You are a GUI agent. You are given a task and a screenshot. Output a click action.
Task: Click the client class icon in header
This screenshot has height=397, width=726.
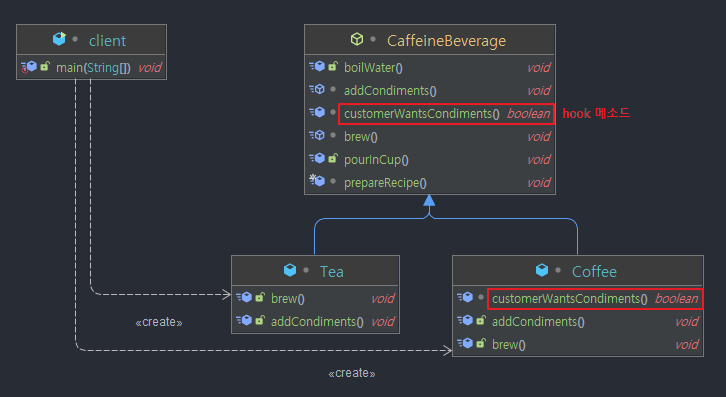tap(59, 39)
